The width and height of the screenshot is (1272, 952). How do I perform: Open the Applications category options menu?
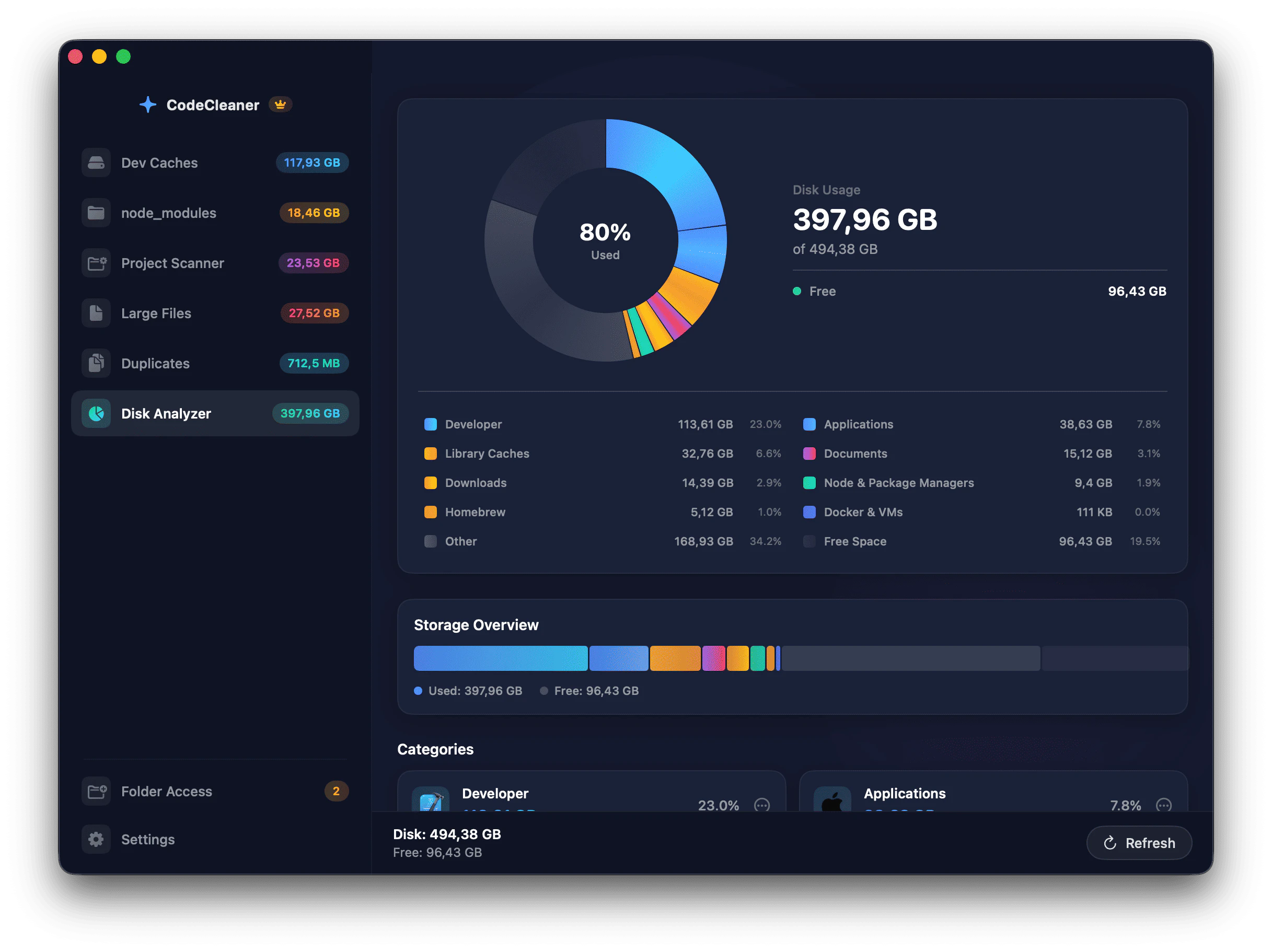tap(1165, 805)
